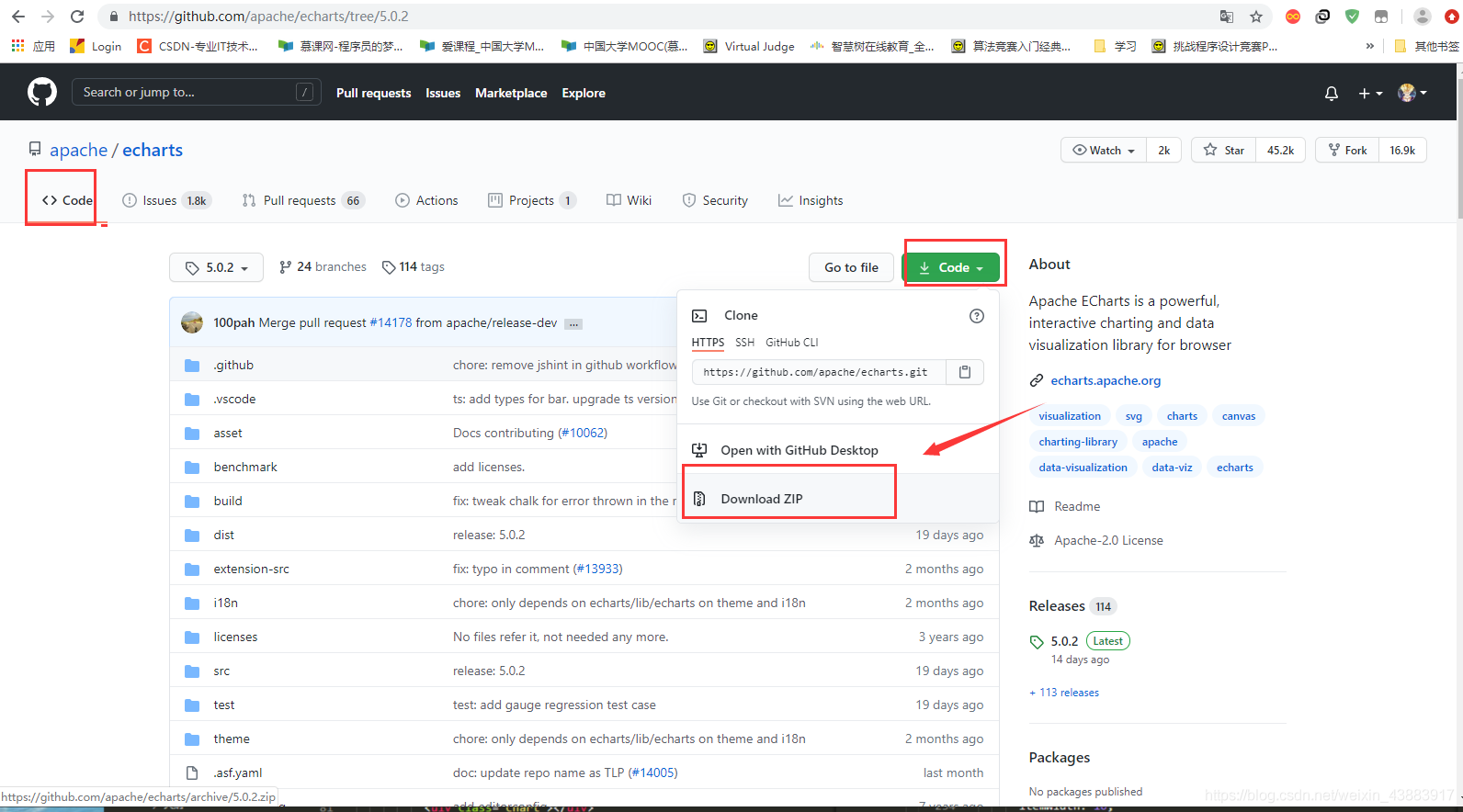
Task: Open the Apache-2.0 License link
Action: click(x=1096, y=540)
